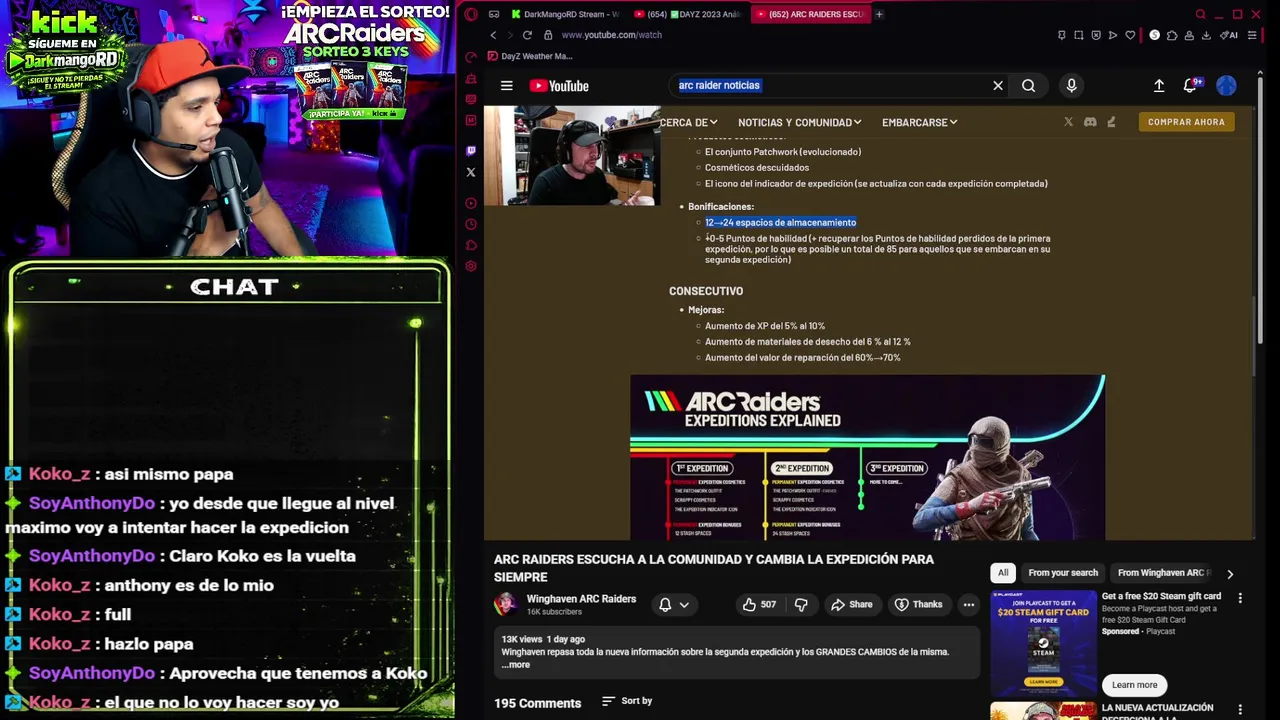This screenshot has height=720, width=1280.
Task: Click Learn more on Playcast ad
Action: (1134, 685)
